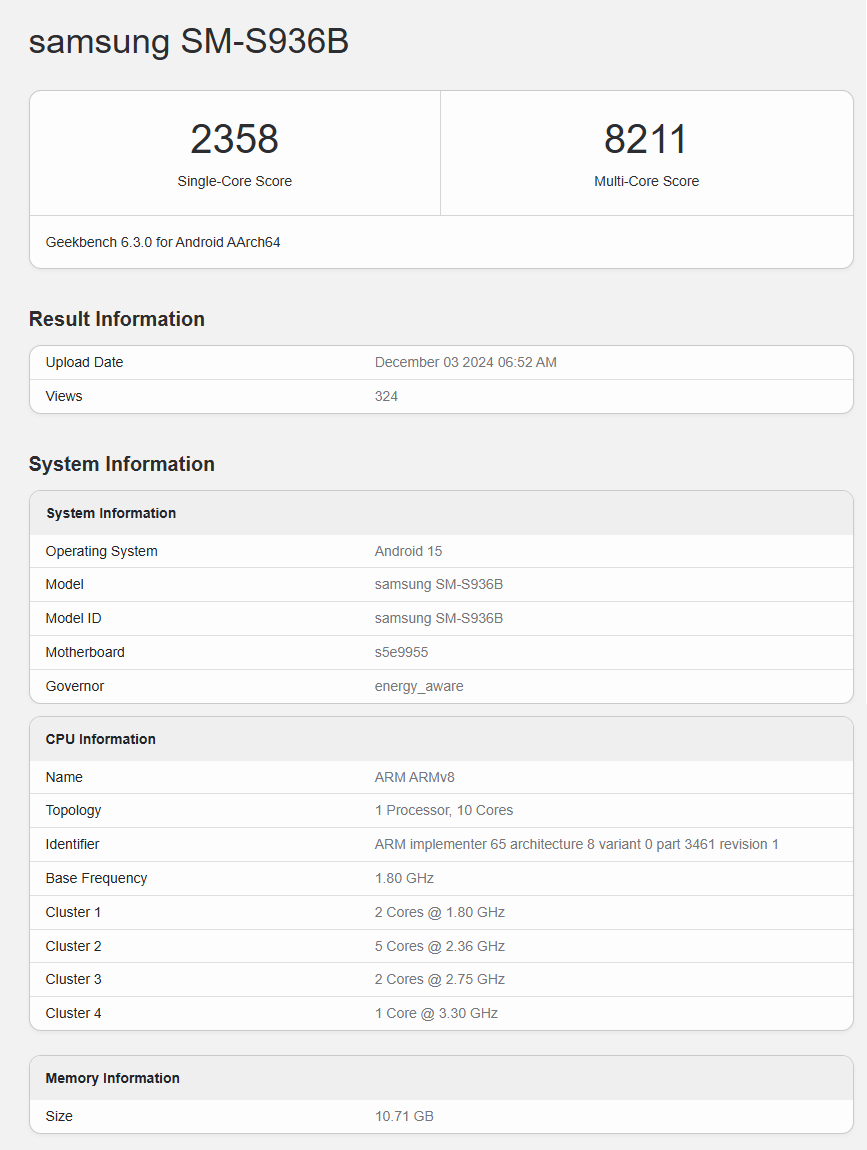The image size is (867, 1150).
Task: Click the Geekbench 6.3.0 for Android text
Action: click(163, 242)
